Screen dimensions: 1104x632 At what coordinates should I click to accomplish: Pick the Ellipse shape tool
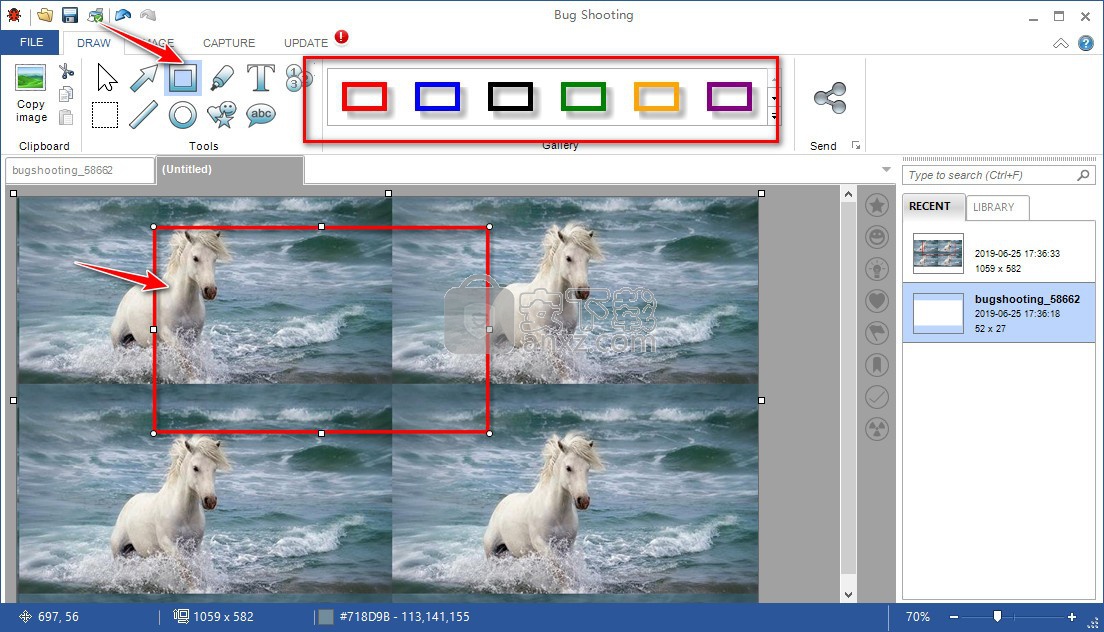point(183,115)
